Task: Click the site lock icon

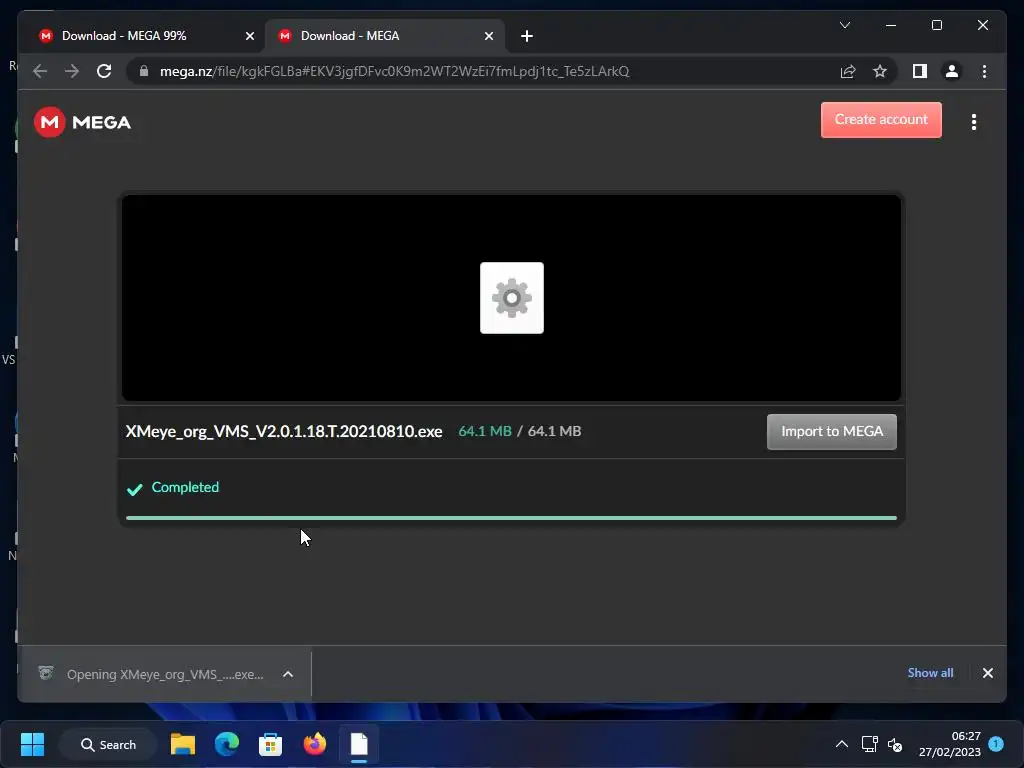Action: [x=144, y=71]
